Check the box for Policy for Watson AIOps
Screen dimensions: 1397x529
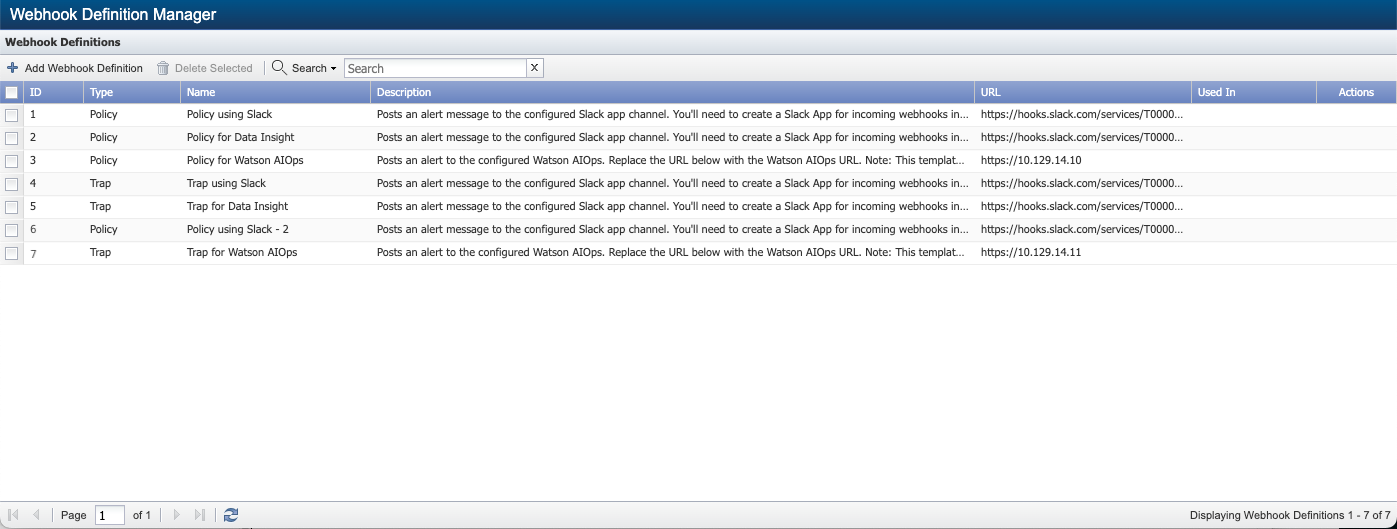(x=12, y=161)
